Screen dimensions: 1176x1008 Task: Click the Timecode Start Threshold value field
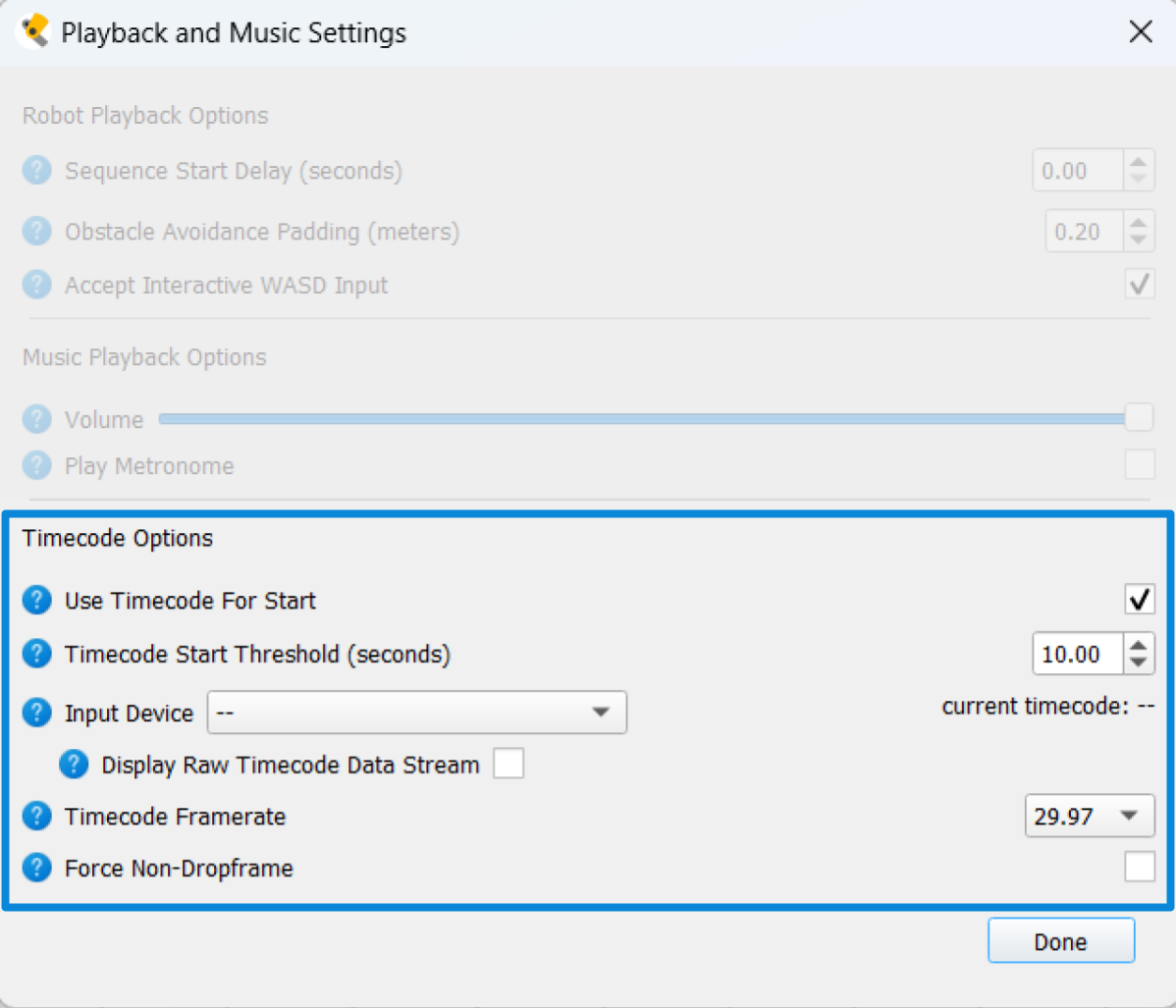point(1077,654)
